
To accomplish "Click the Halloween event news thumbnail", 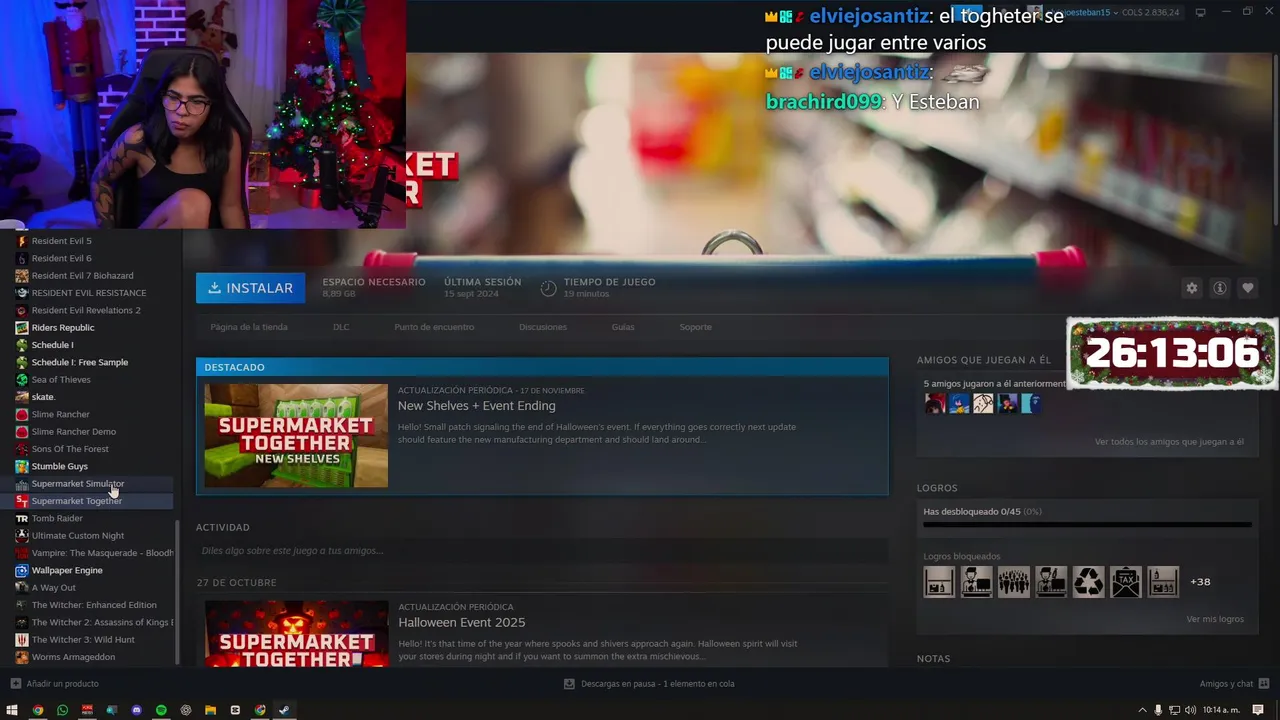I will (296, 634).
